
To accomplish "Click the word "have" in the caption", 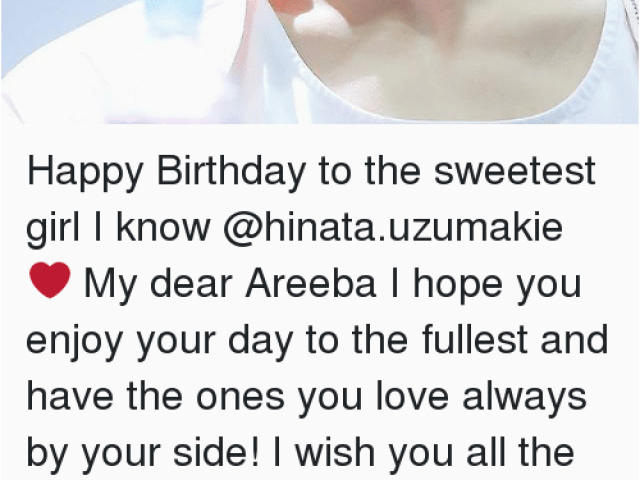I will (x=70, y=395).
